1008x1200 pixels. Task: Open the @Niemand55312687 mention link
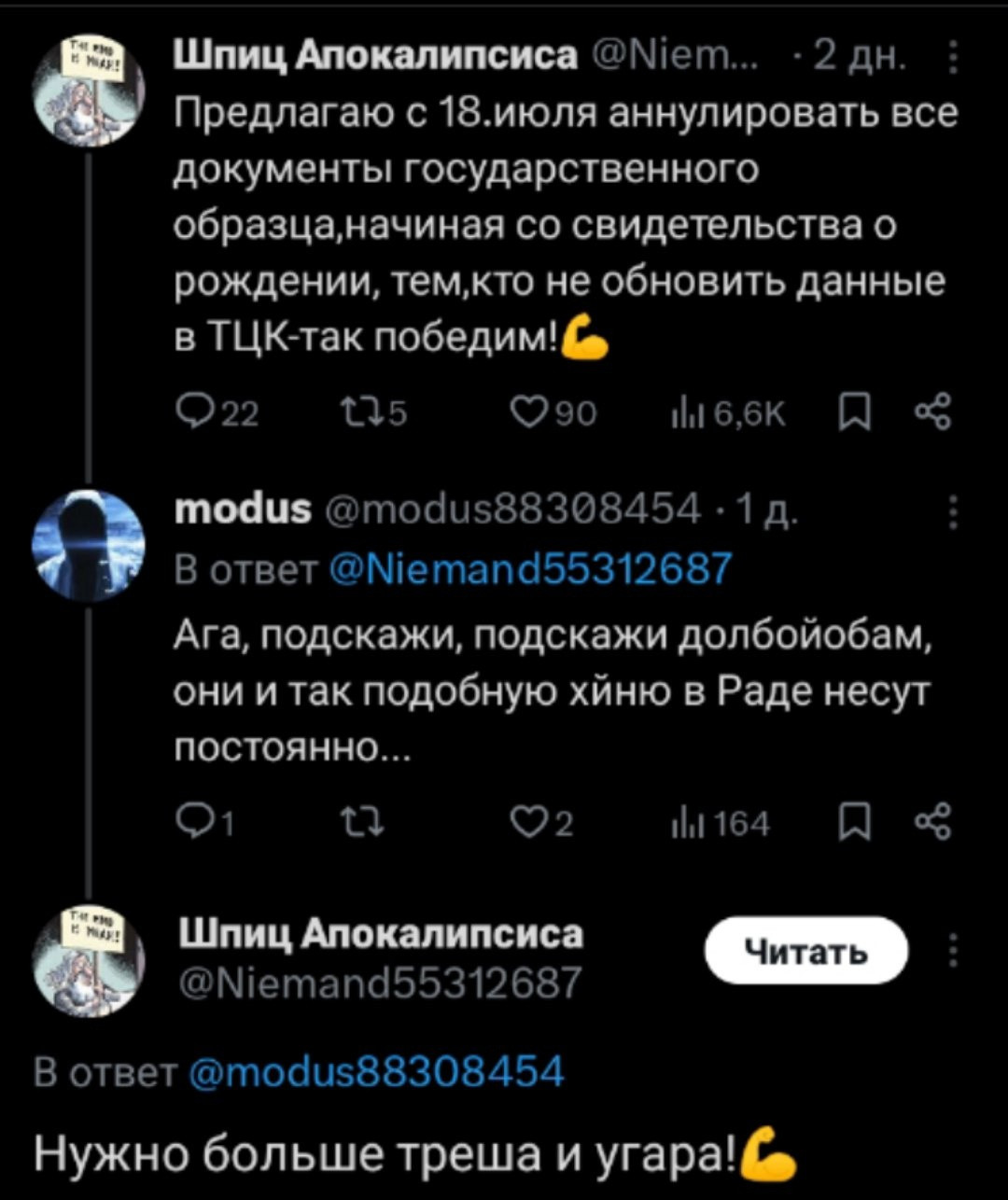tap(531, 566)
